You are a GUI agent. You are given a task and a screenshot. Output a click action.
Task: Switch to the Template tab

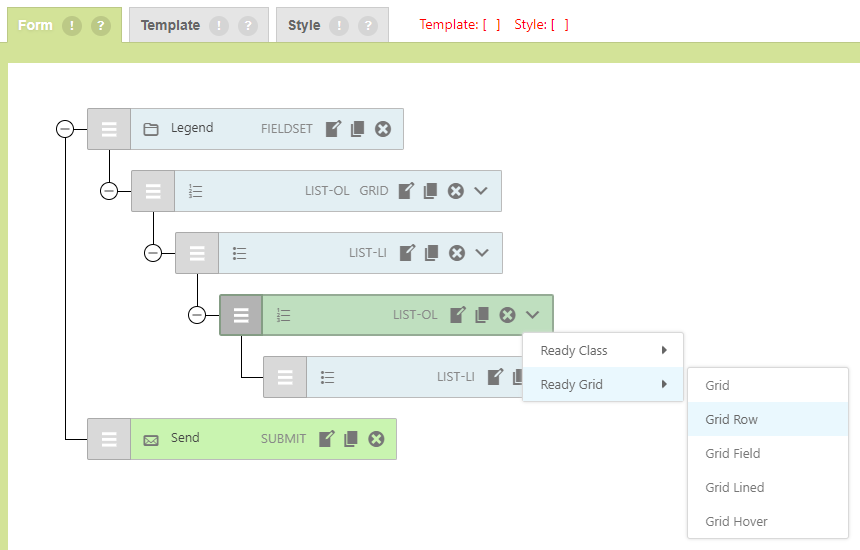170,26
